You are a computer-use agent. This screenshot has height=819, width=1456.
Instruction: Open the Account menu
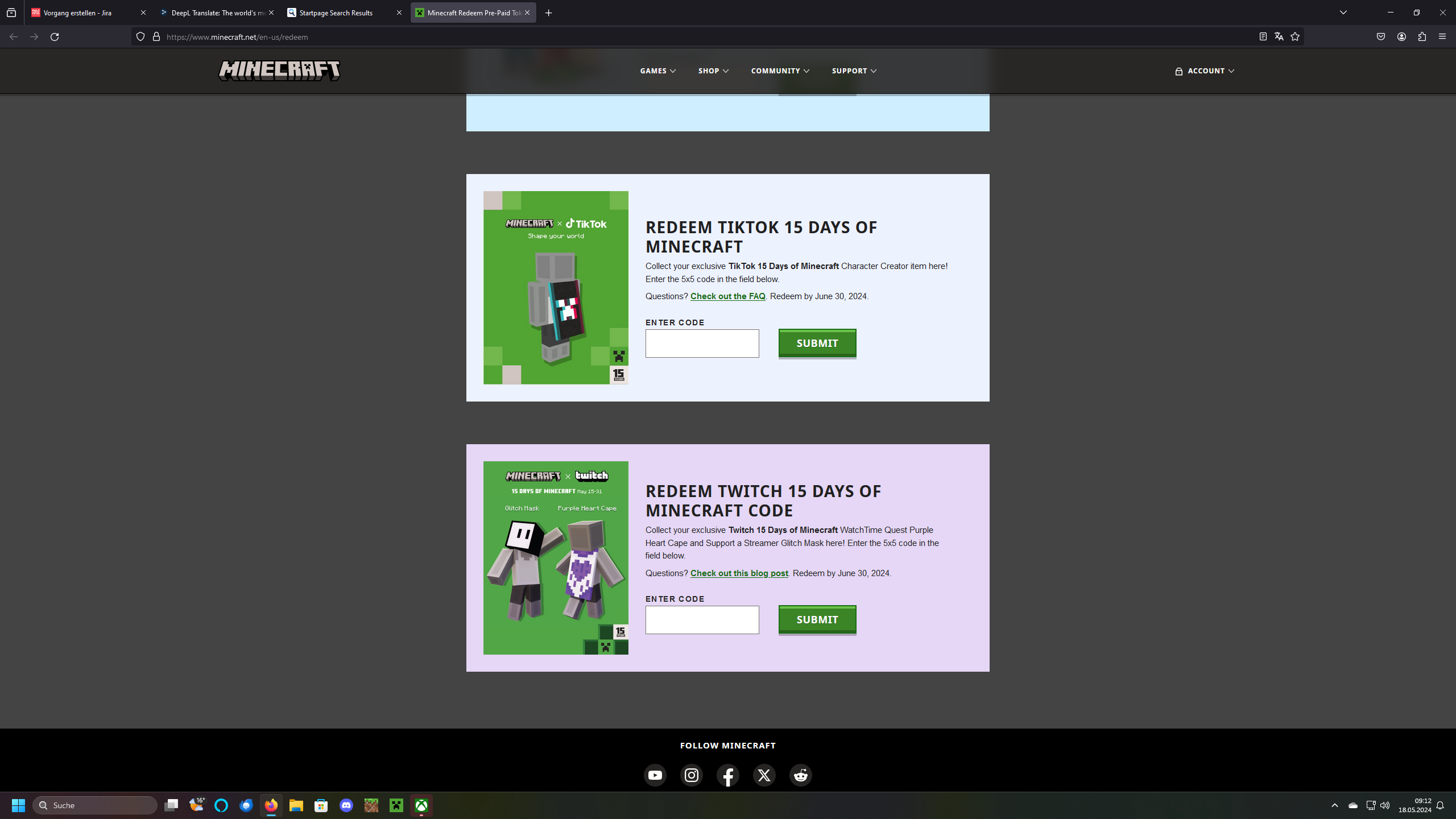[1205, 71]
